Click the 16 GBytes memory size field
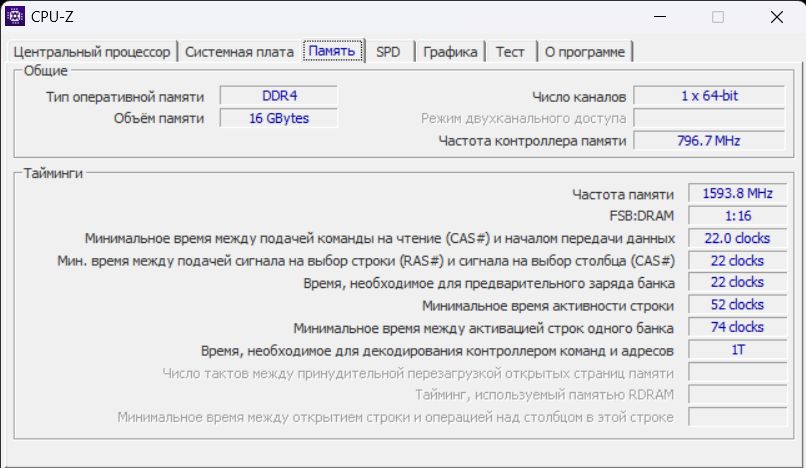This screenshot has width=806, height=468. pyautogui.click(x=279, y=118)
